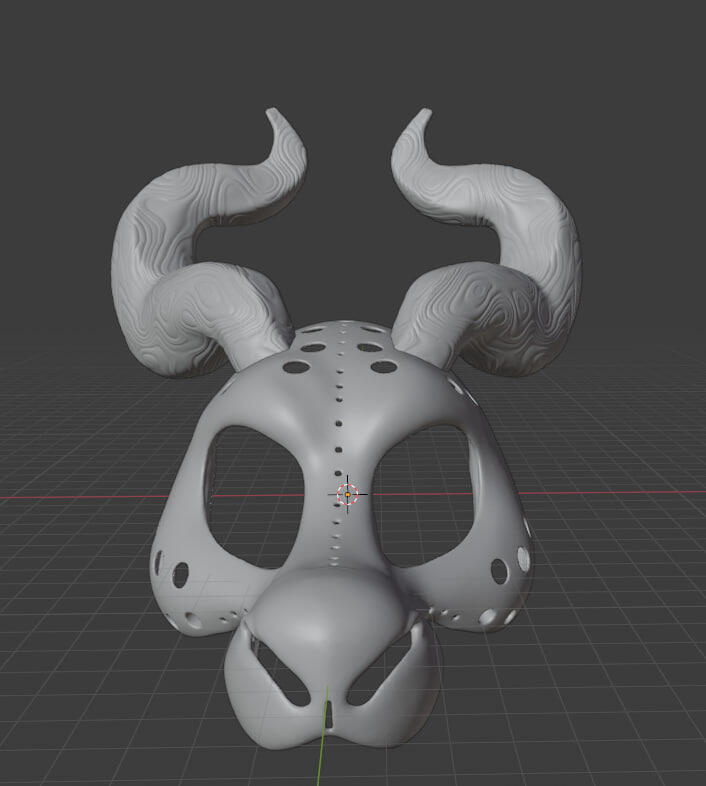The image size is (706, 786).
Task: Click the 3D cursor crosshair on the mask
Action: click(x=347, y=494)
